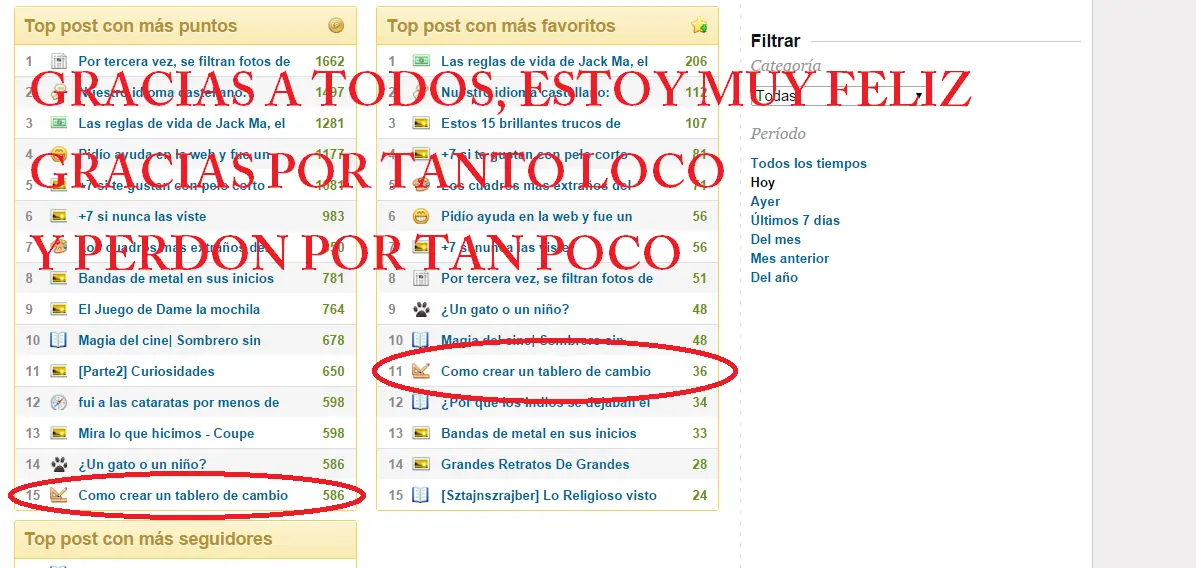1196x568 pixels.
Task: Open the Categoría 'Todas' dropdown
Action: pos(838,96)
